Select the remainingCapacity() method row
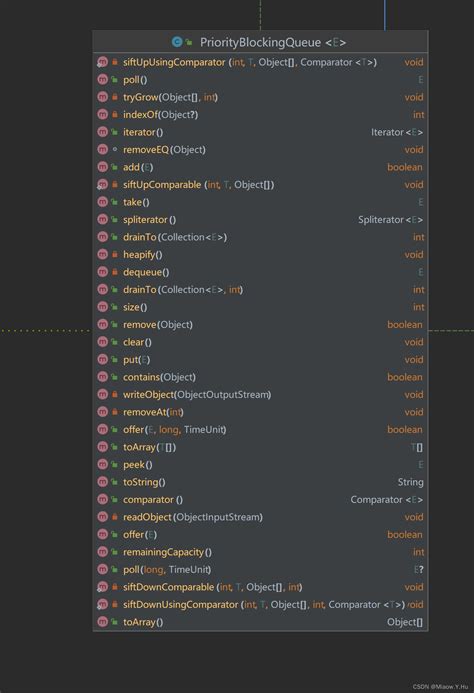474x693 pixels. coord(260,552)
